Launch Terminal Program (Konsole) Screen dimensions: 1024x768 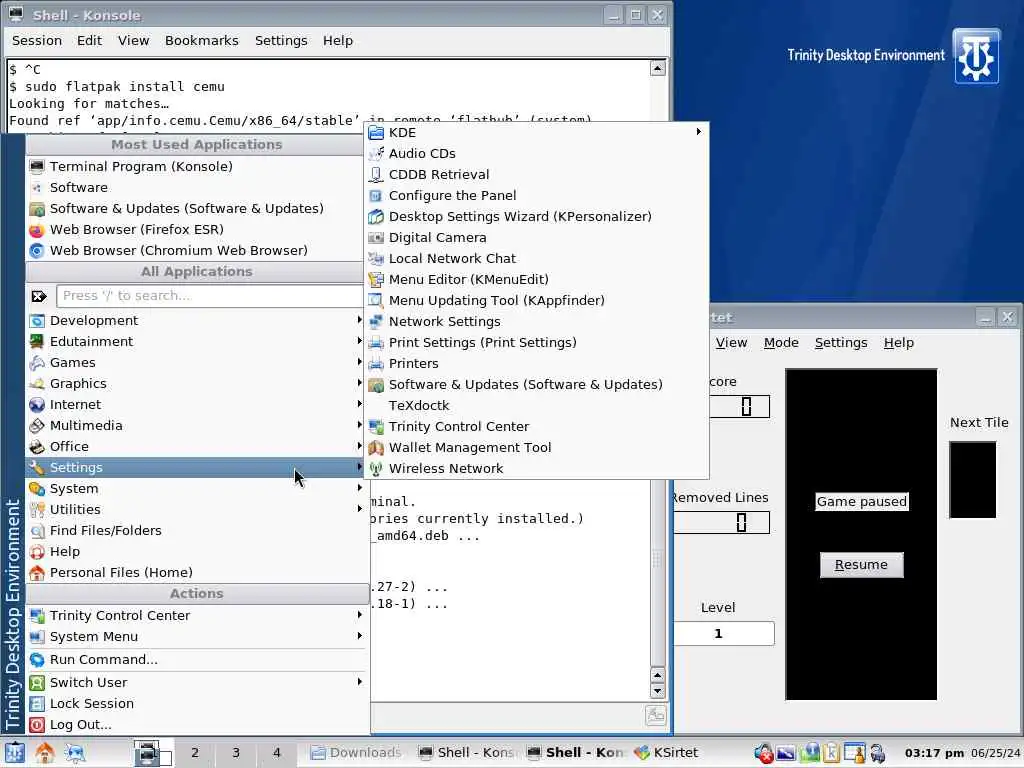click(x=196, y=167)
